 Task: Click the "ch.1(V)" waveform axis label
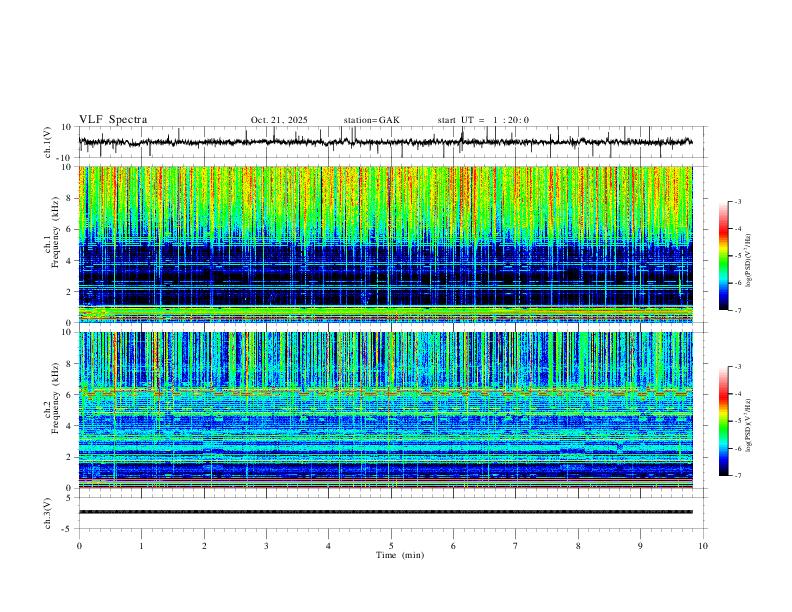[x=48, y=142]
